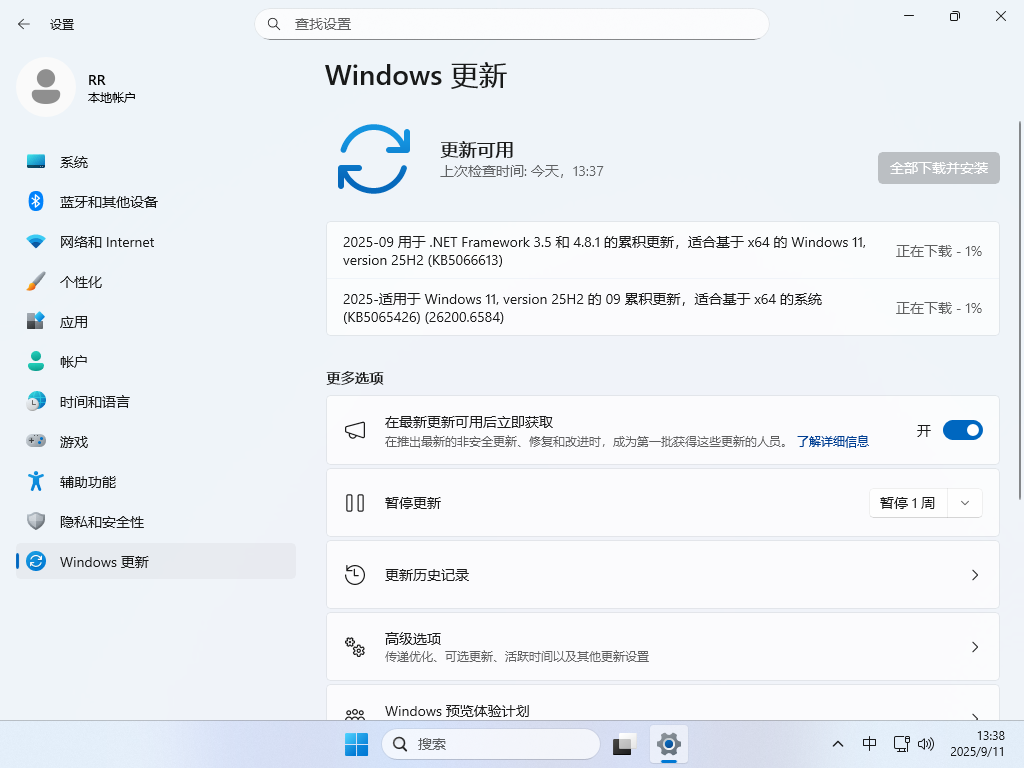
Task: Click the RR user avatar icon
Action: (x=46, y=87)
